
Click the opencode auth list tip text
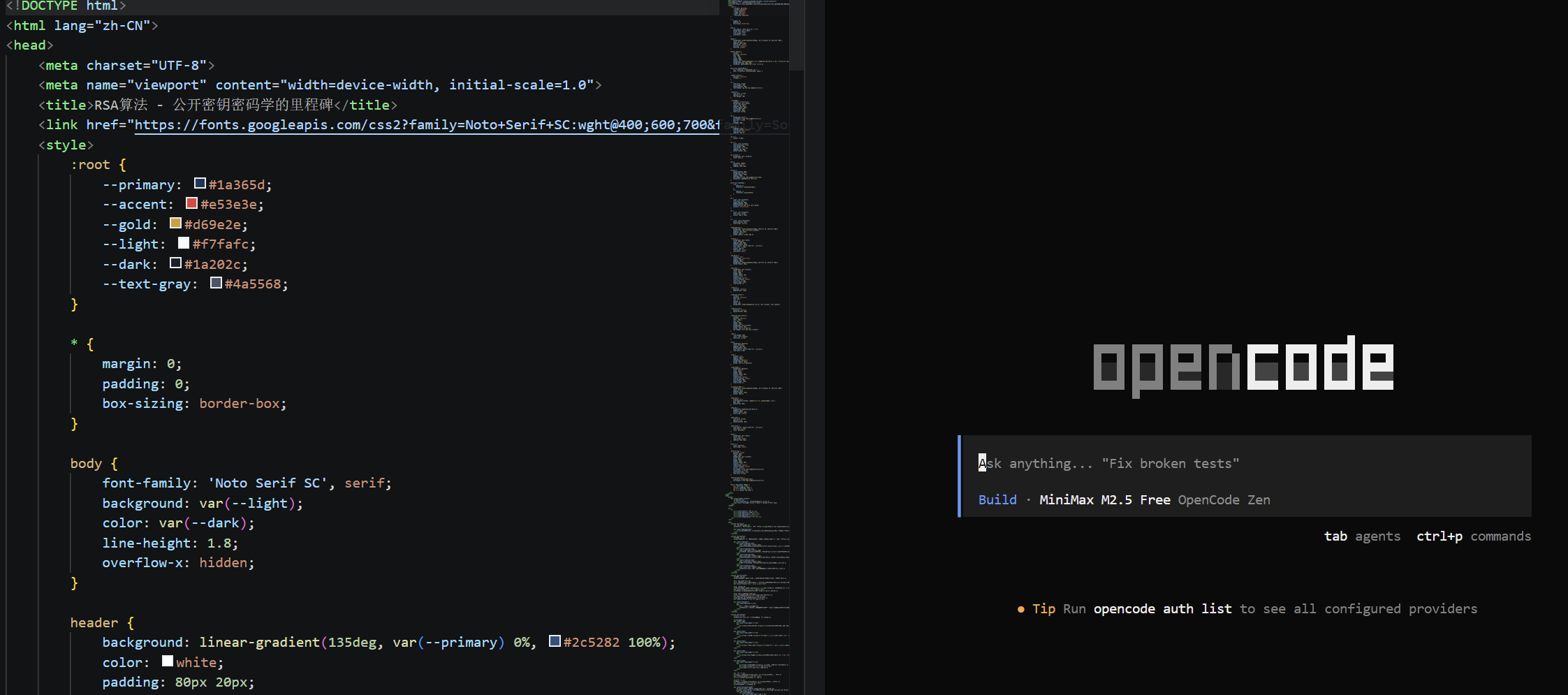1162,608
